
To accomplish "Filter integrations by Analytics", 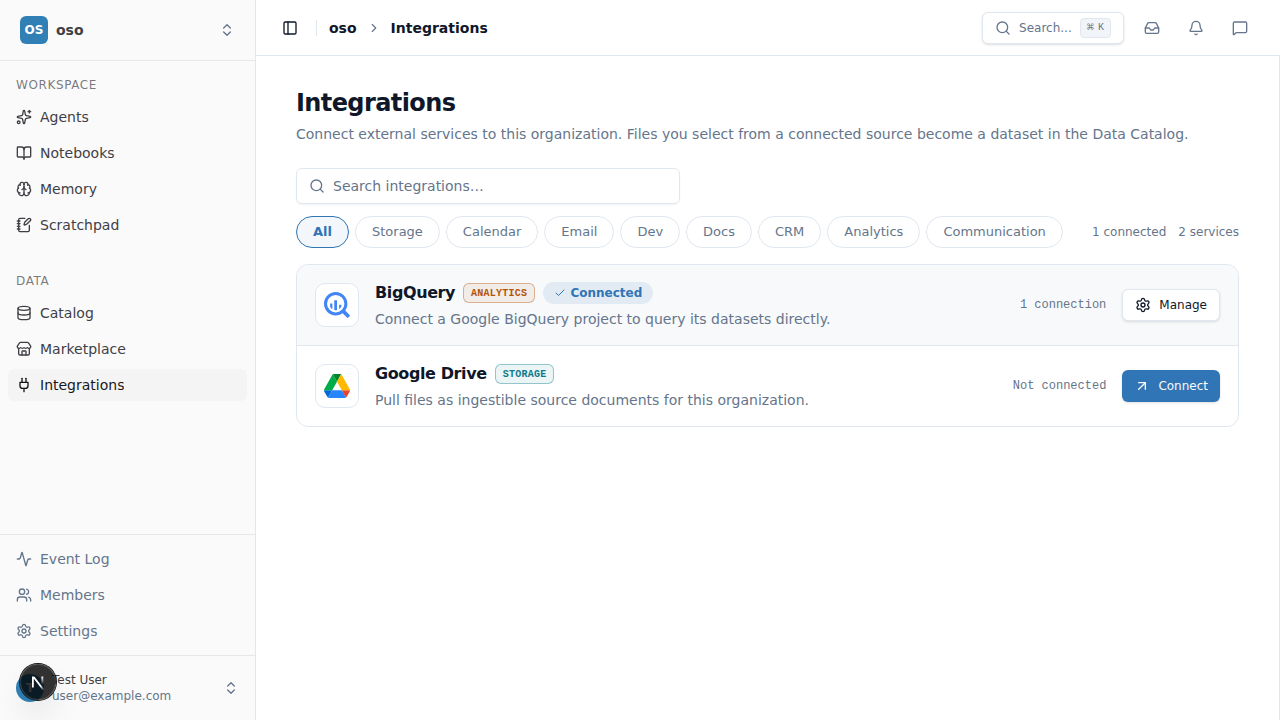I will click(873, 232).
